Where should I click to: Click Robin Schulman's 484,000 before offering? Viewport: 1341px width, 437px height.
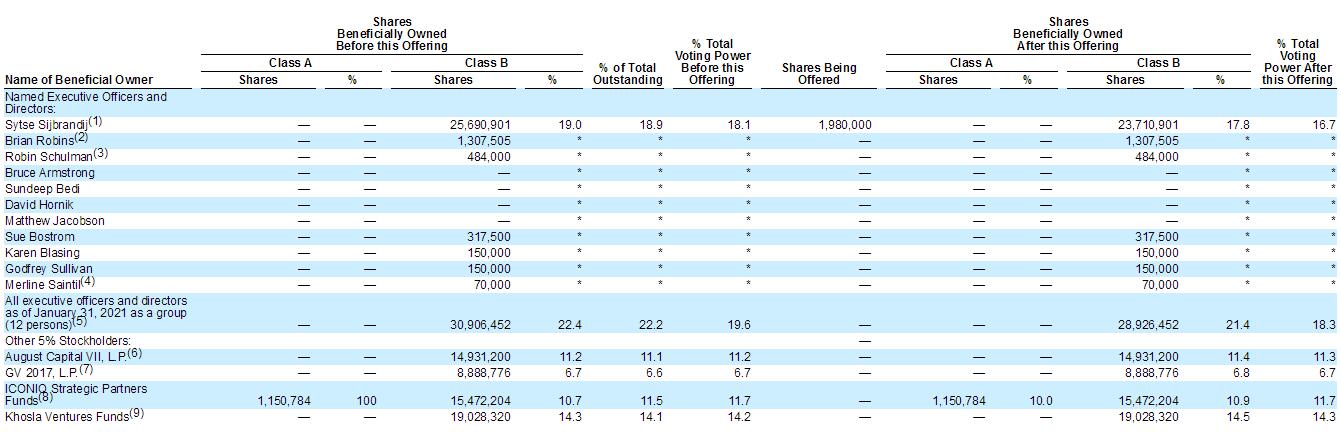pyautogui.click(x=489, y=157)
